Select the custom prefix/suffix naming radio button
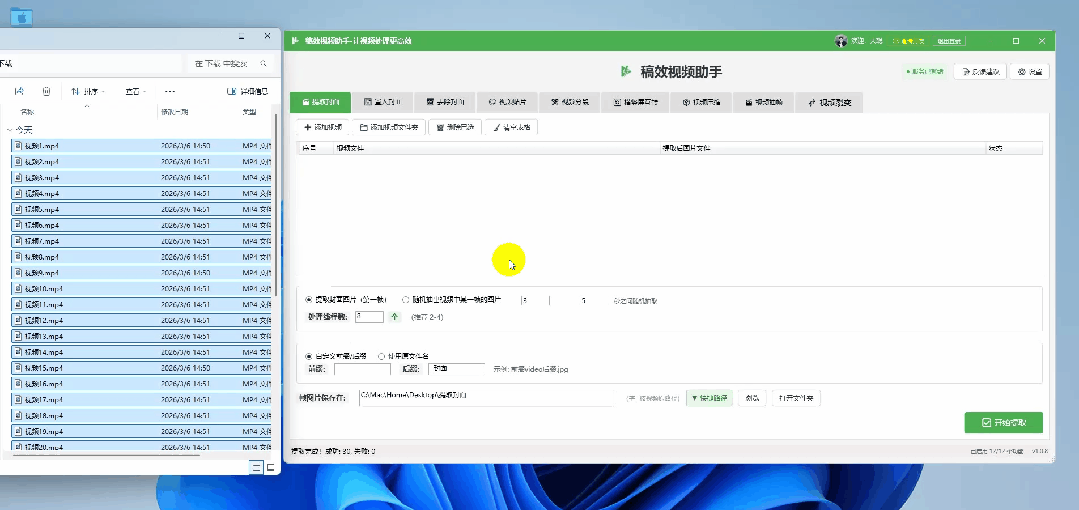This screenshot has width=1079, height=510. [x=309, y=356]
